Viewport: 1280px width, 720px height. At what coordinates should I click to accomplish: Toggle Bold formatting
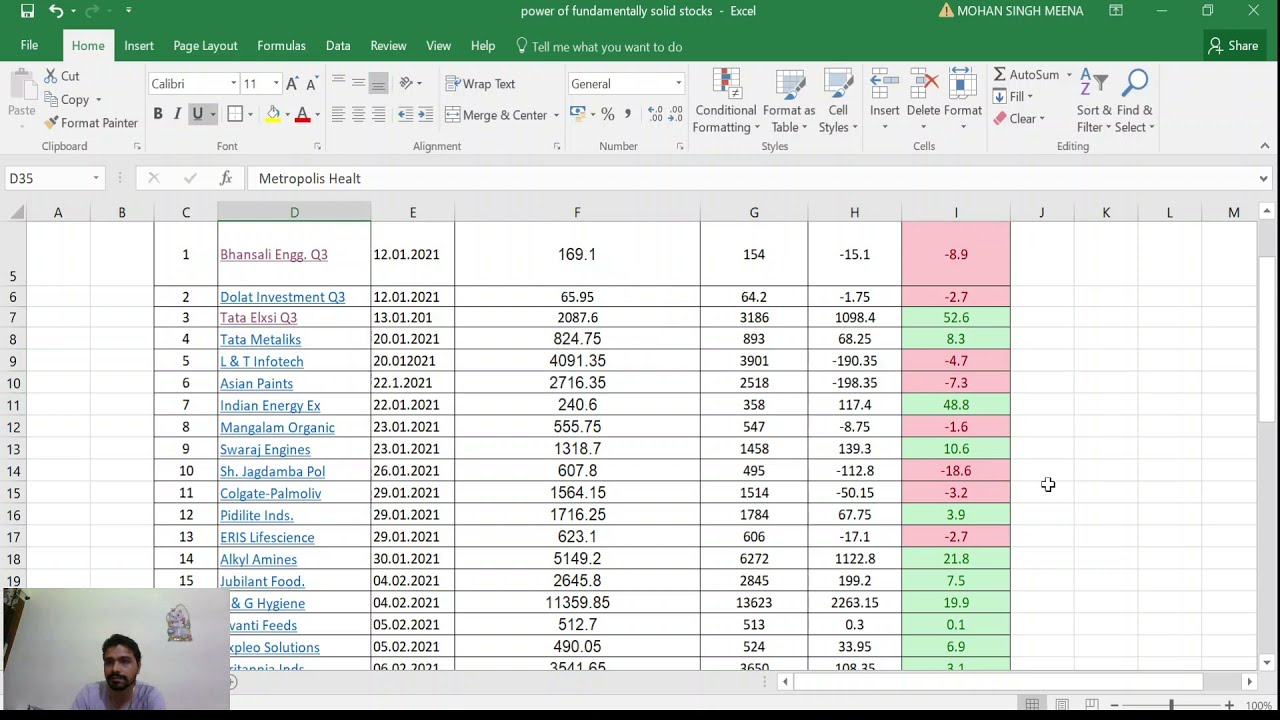pyautogui.click(x=157, y=114)
